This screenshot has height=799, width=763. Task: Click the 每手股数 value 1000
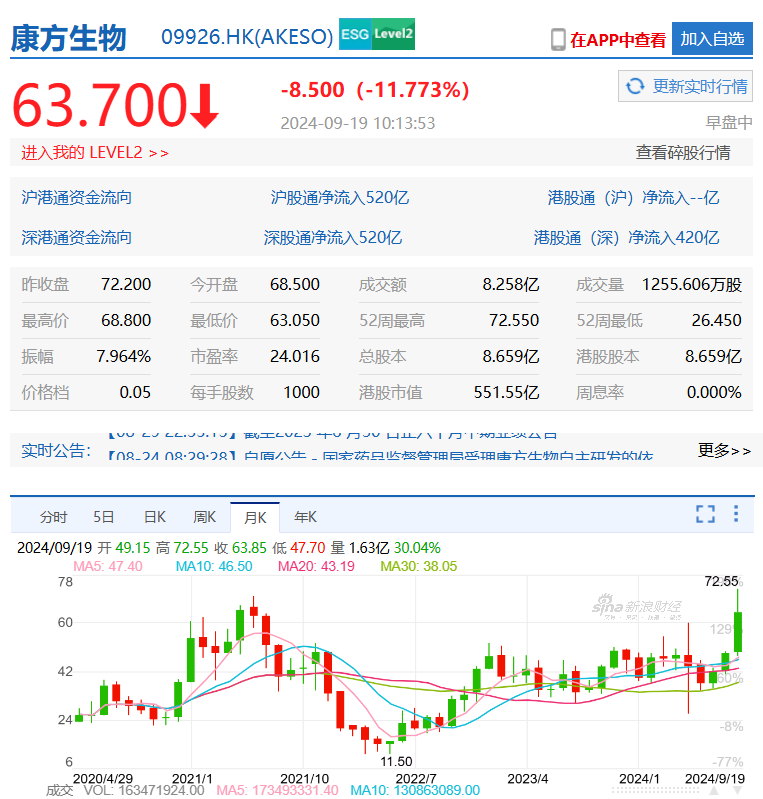pyautogui.click(x=301, y=392)
